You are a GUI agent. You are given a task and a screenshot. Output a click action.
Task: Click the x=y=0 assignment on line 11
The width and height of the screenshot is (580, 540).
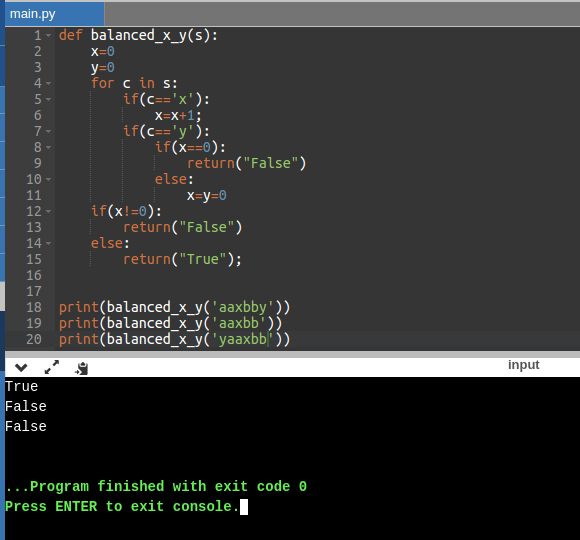coord(206,195)
